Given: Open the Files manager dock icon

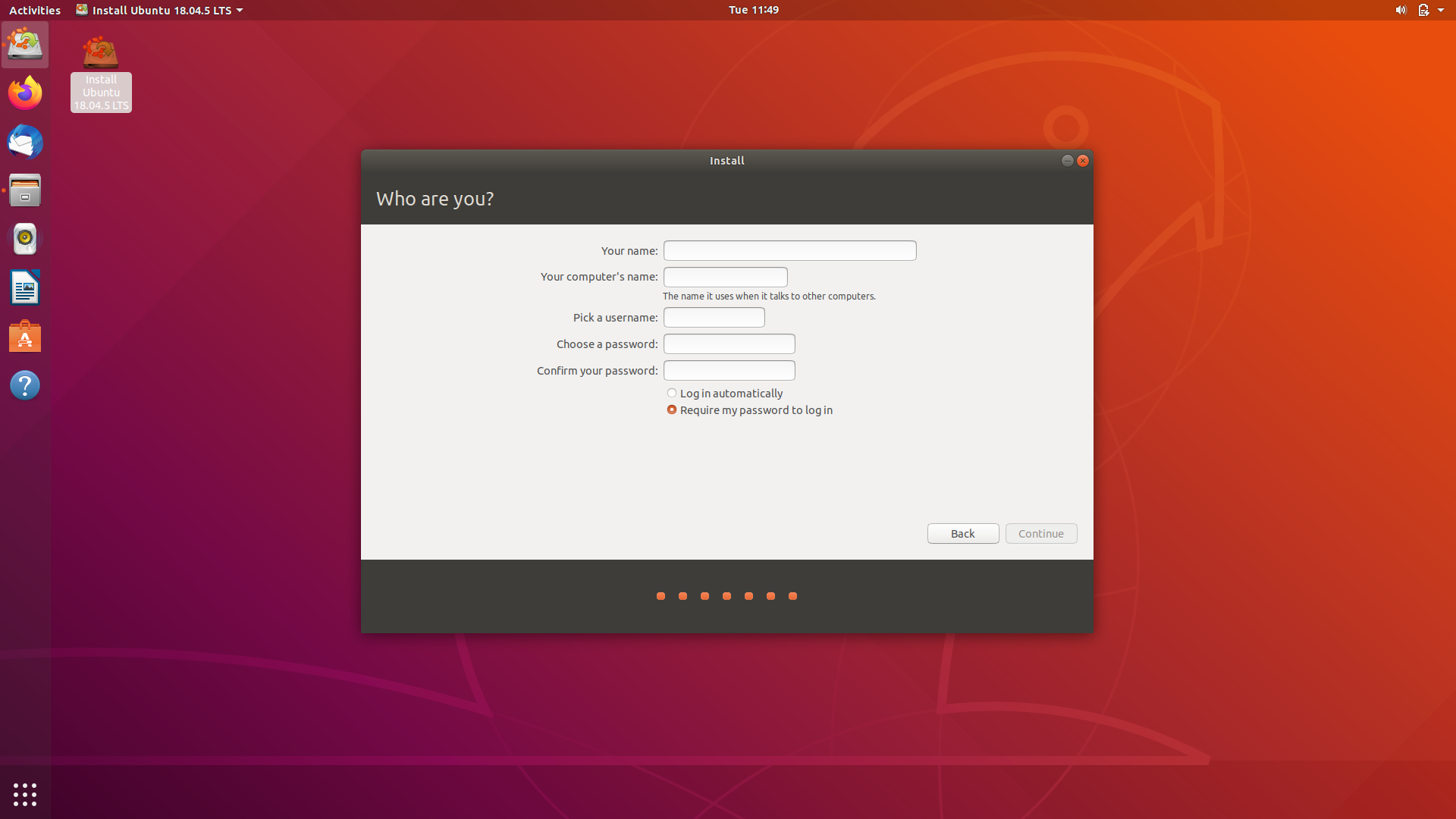Looking at the screenshot, I should (x=25, y=190).
